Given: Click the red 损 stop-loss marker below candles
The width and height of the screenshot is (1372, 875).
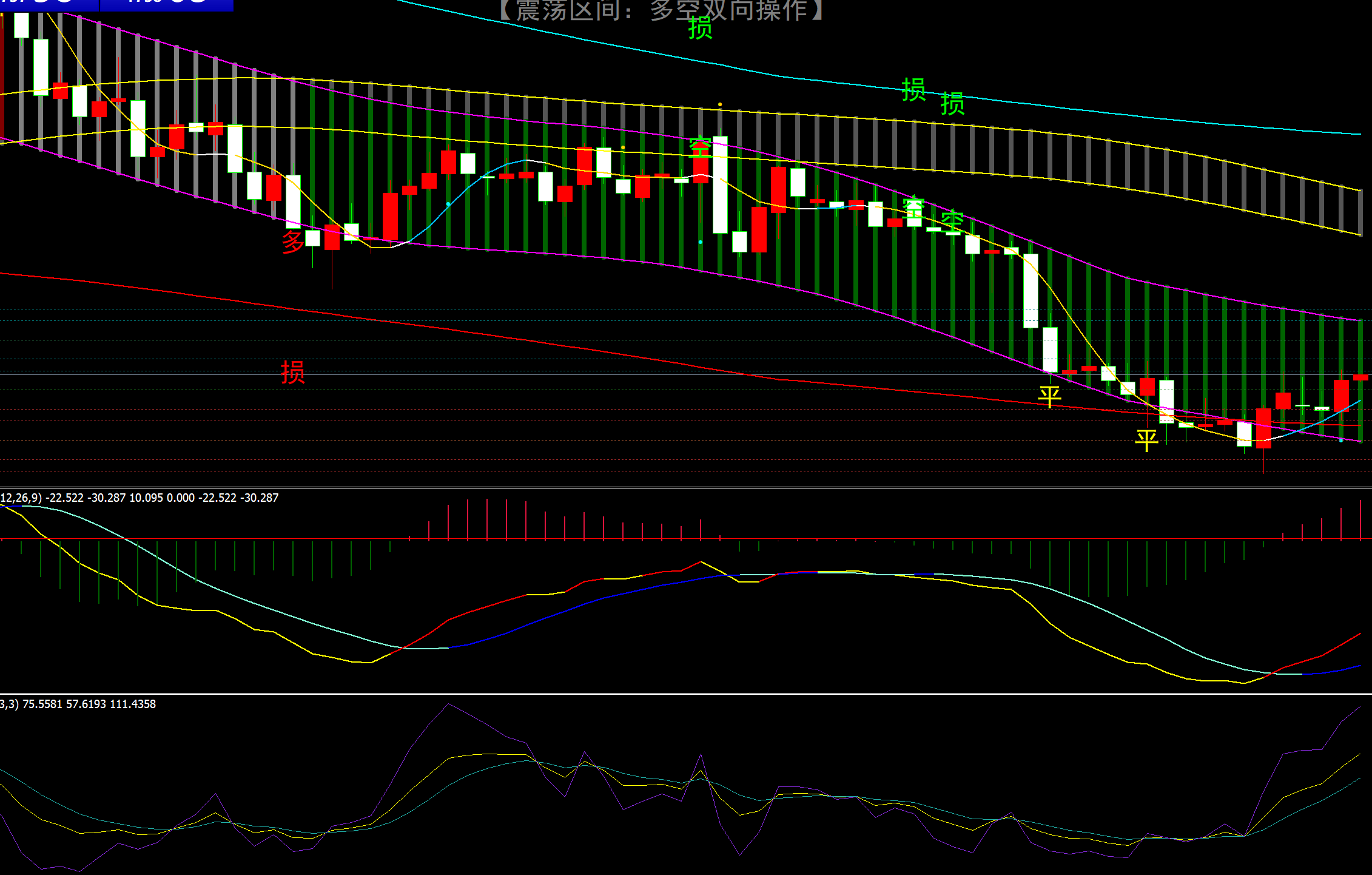Looking at the screenshot, I should pos(292,372).
